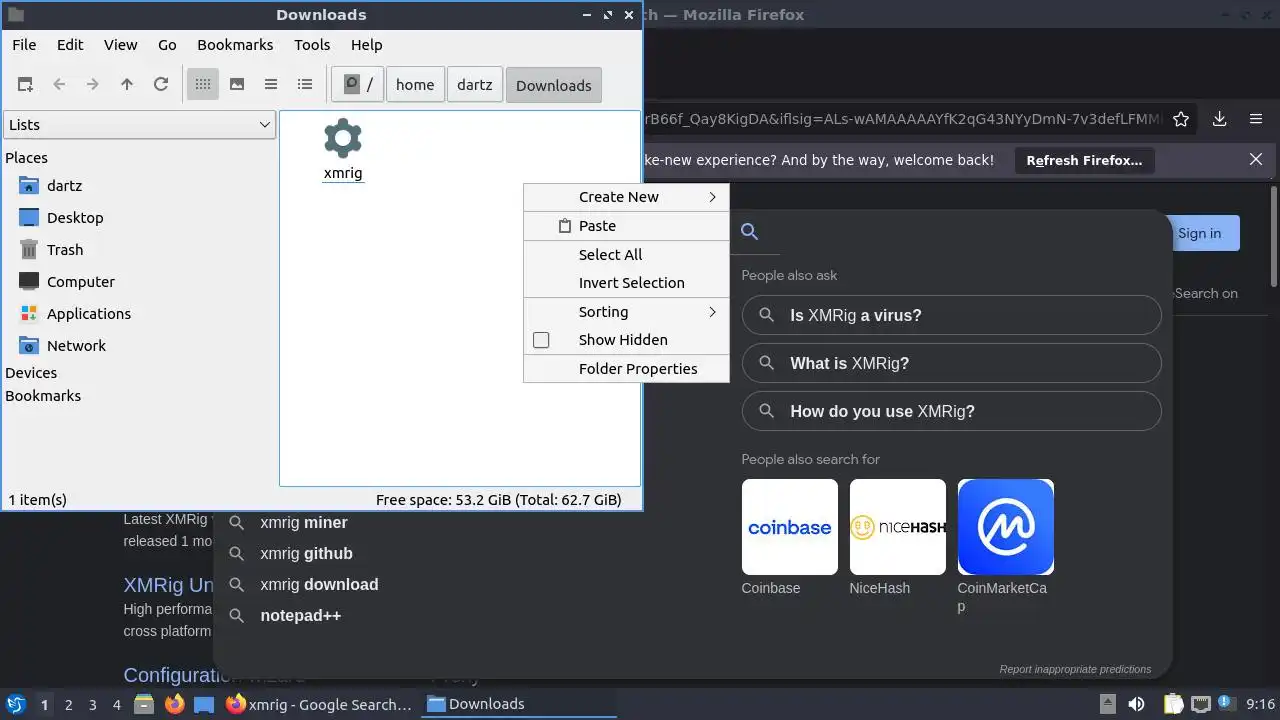1280x720 pixels.
Task: Open the Go menu
Action: coord(167,45)
